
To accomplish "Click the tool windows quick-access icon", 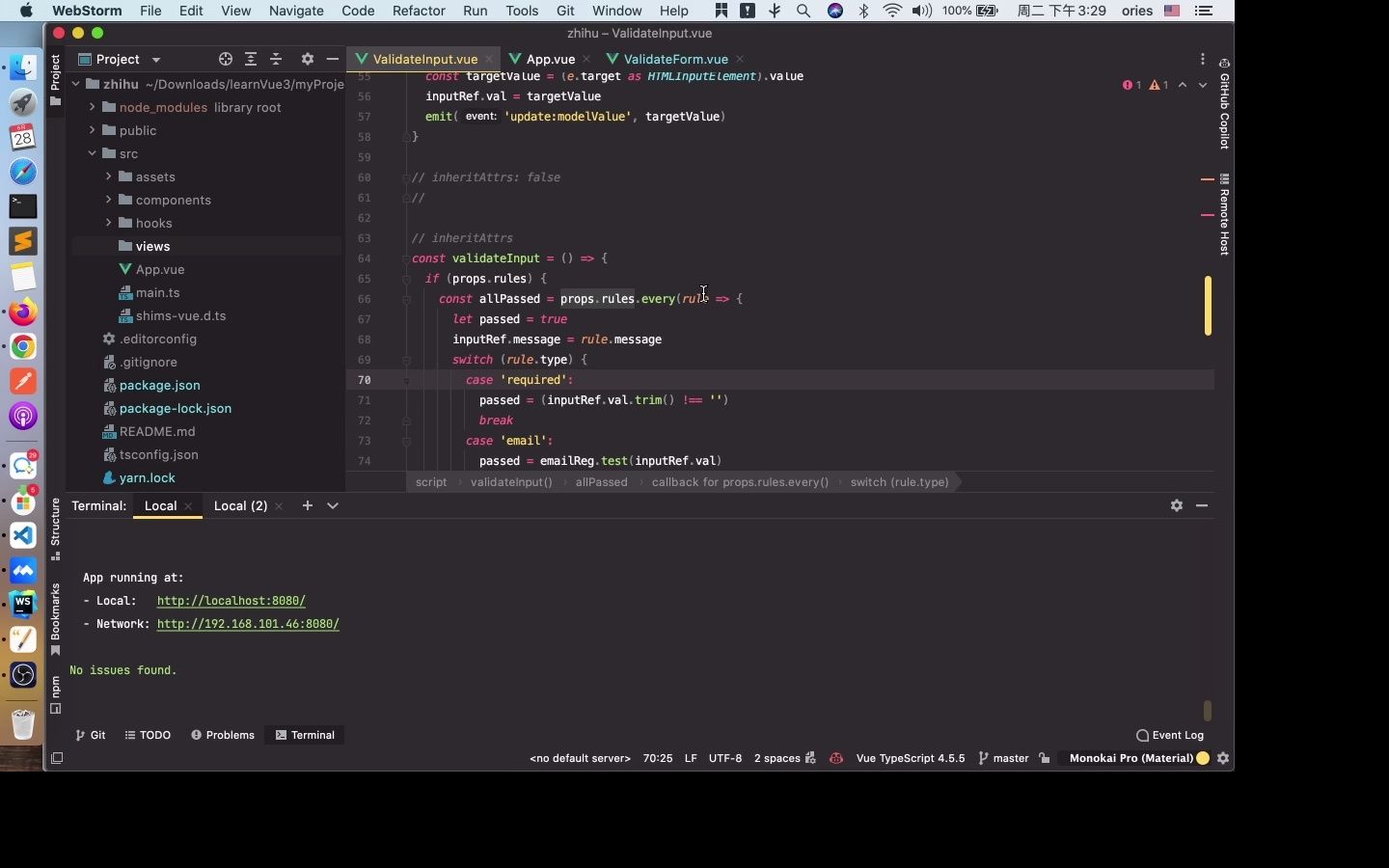I will [57, 758].
